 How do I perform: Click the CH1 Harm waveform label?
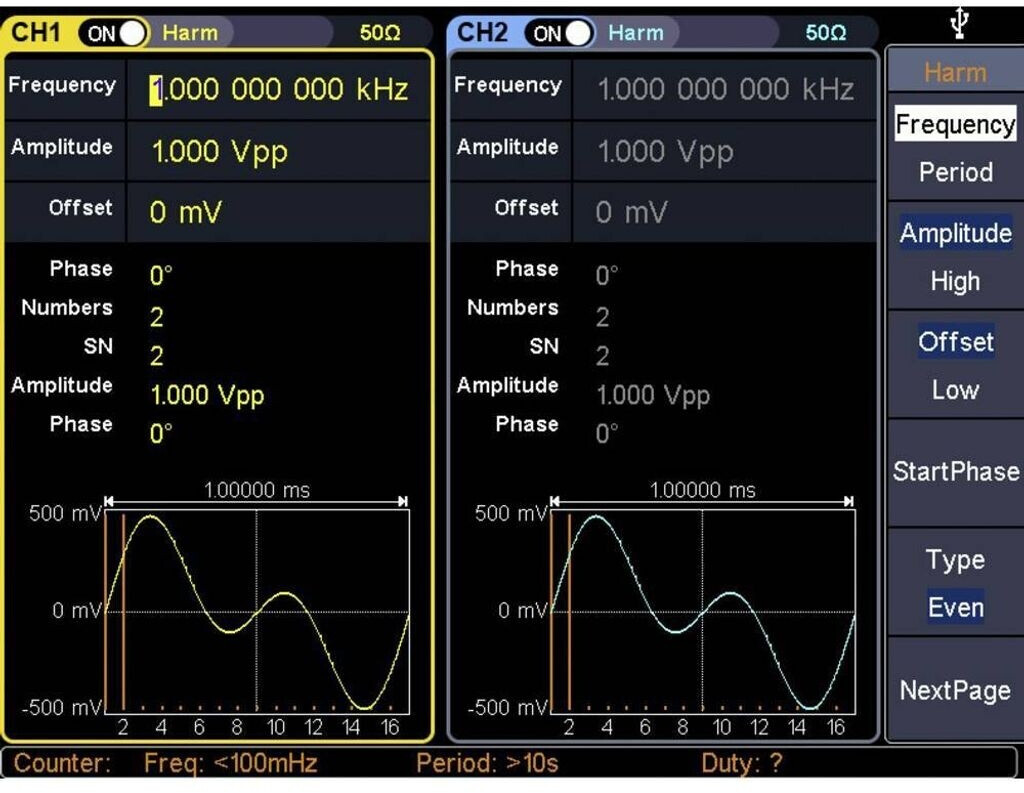tap(190, 33)
